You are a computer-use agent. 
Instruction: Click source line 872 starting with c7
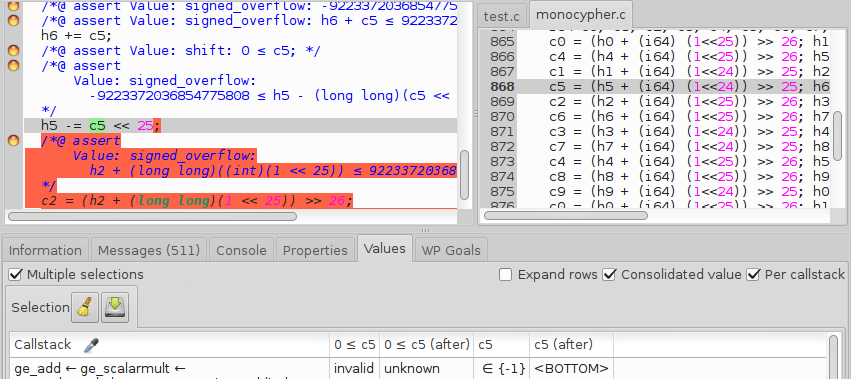pos(689,147)
